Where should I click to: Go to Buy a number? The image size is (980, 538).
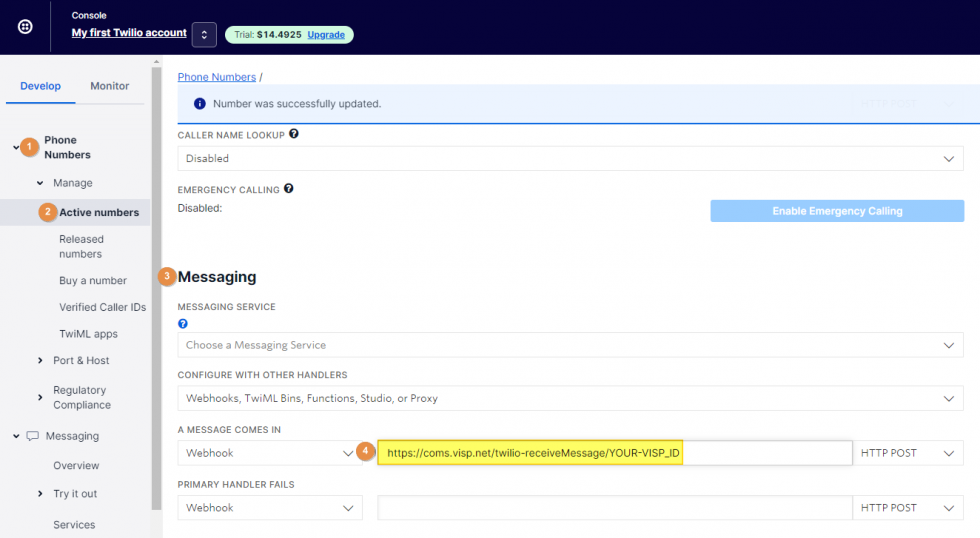[92, 281]
